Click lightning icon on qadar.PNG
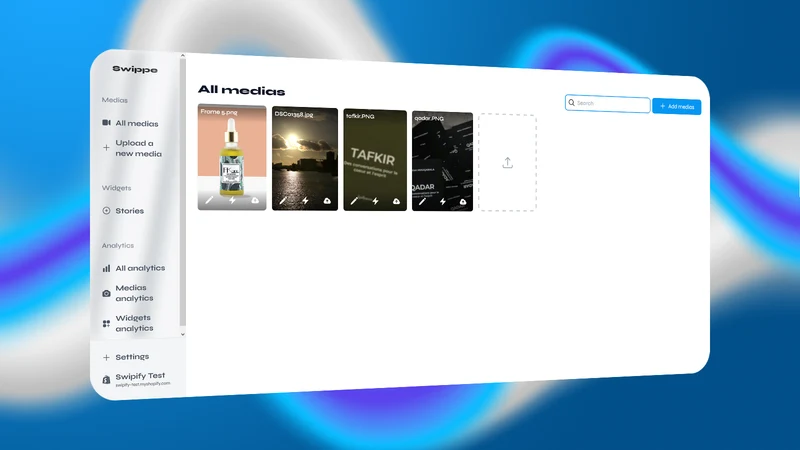This screenshot has width=800, height=450. (x=443, y=202)
